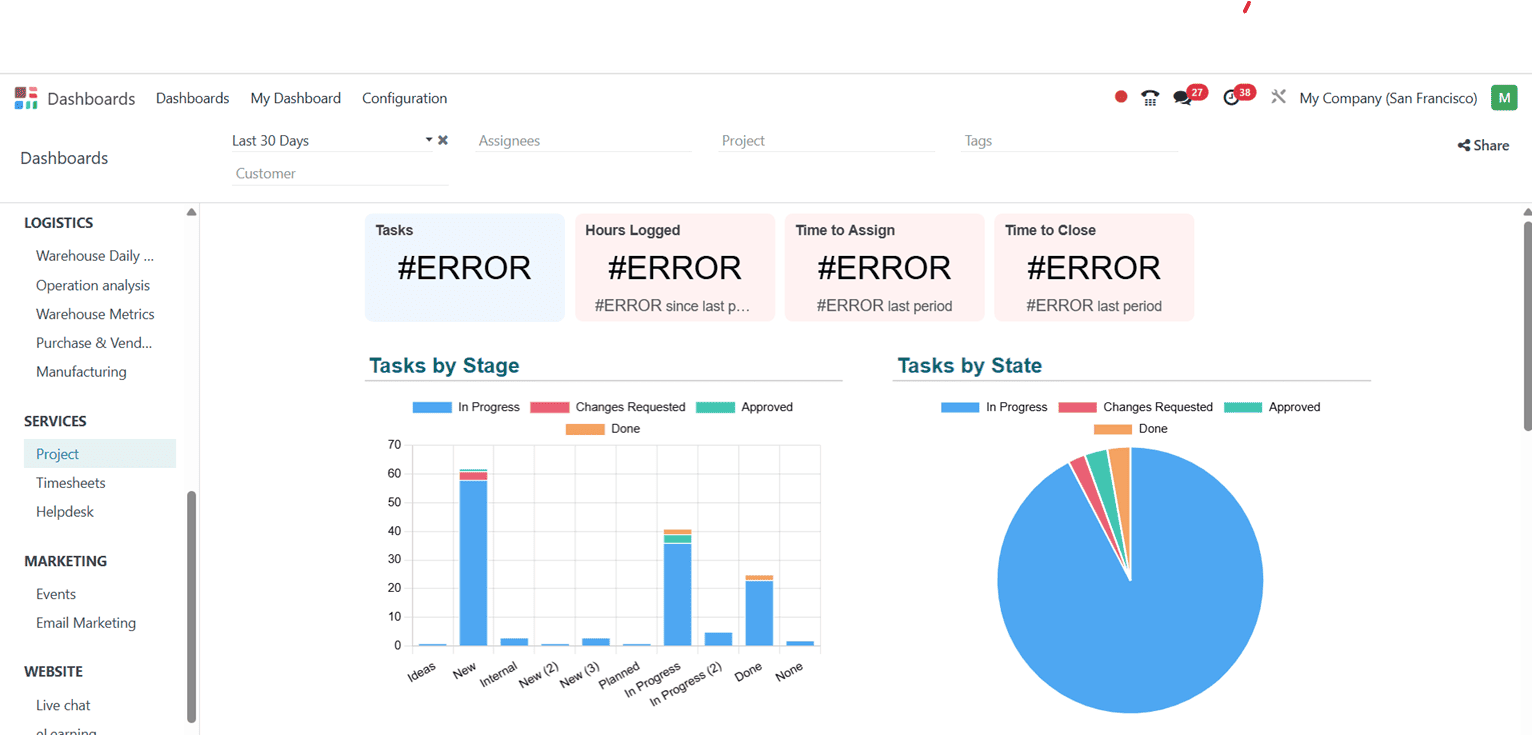Open the VoIP phone icon

click(x=1150, y=98)
